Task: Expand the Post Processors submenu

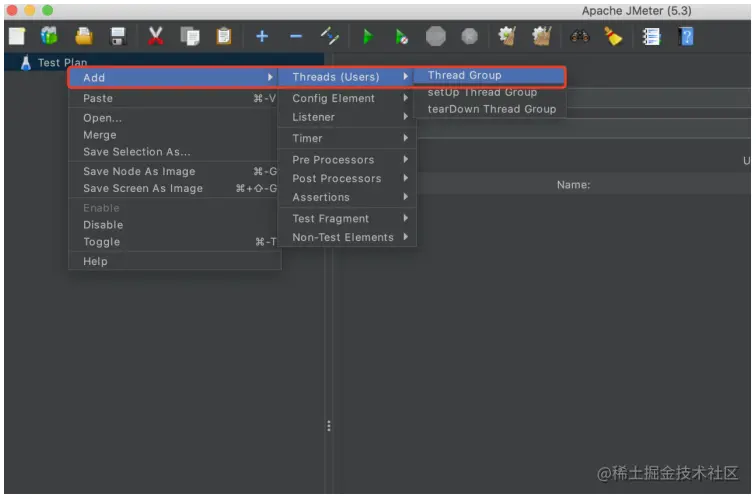Action: pos(347,178)
